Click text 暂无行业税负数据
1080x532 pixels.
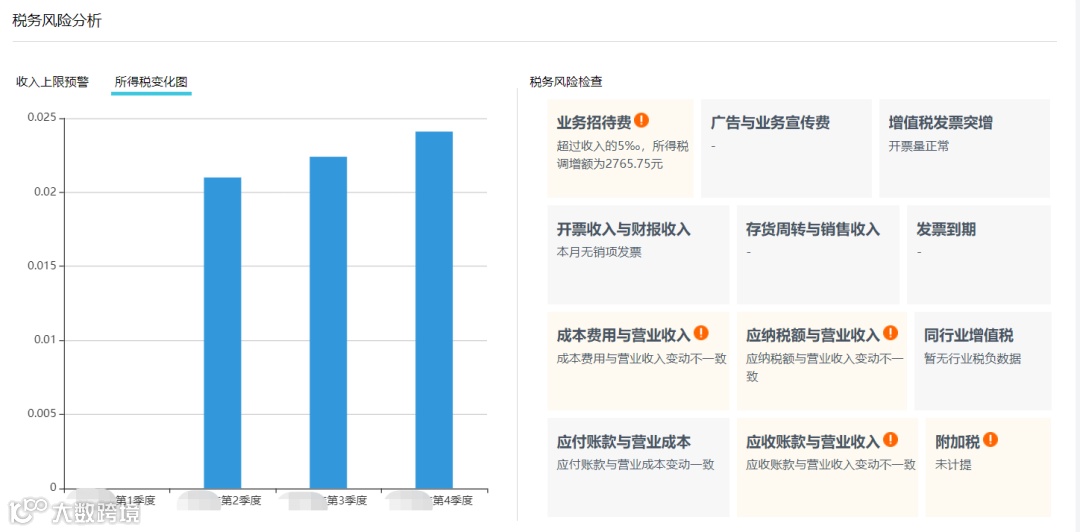point(973,358)
